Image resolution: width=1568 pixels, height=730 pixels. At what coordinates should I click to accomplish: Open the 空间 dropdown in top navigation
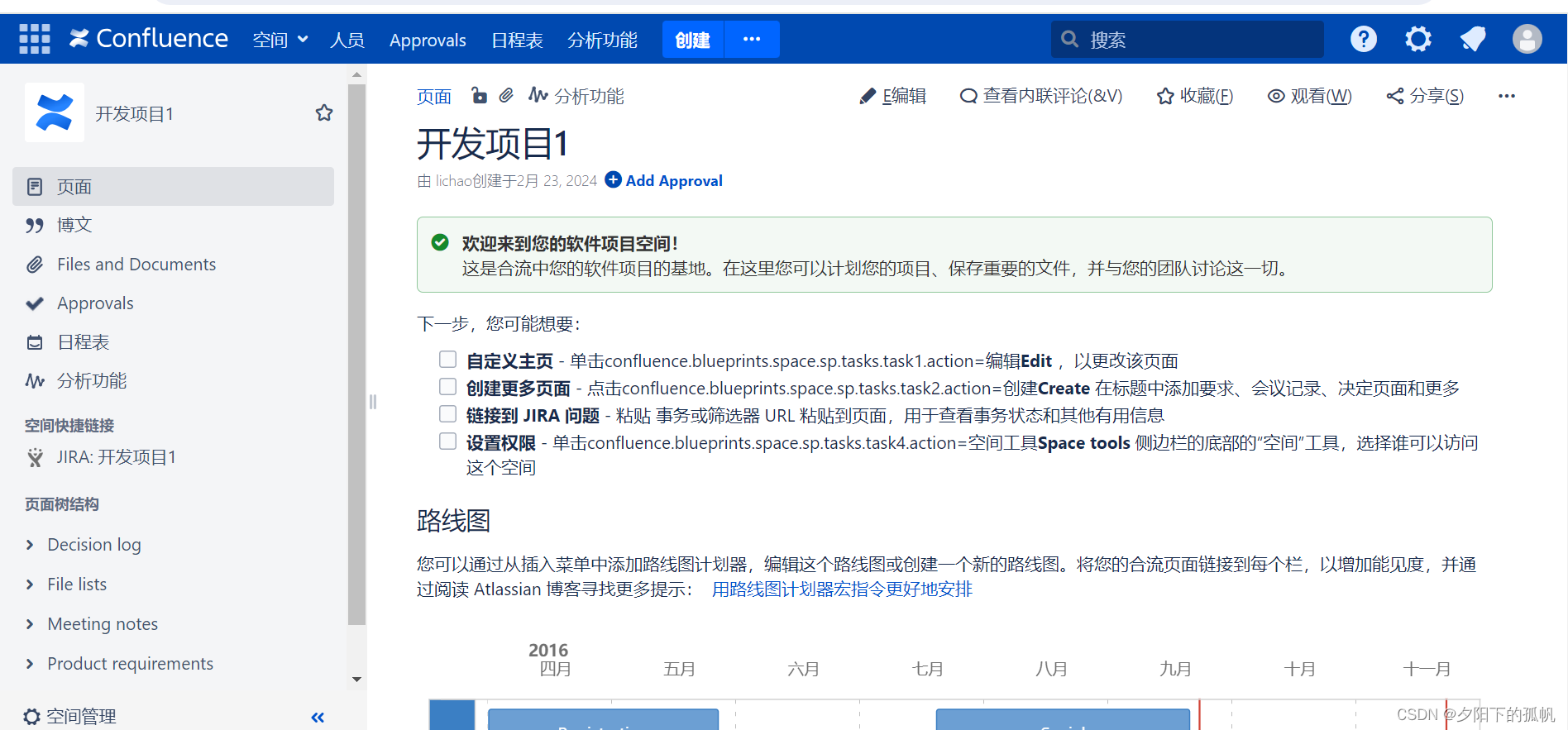(x=280, y=40)
